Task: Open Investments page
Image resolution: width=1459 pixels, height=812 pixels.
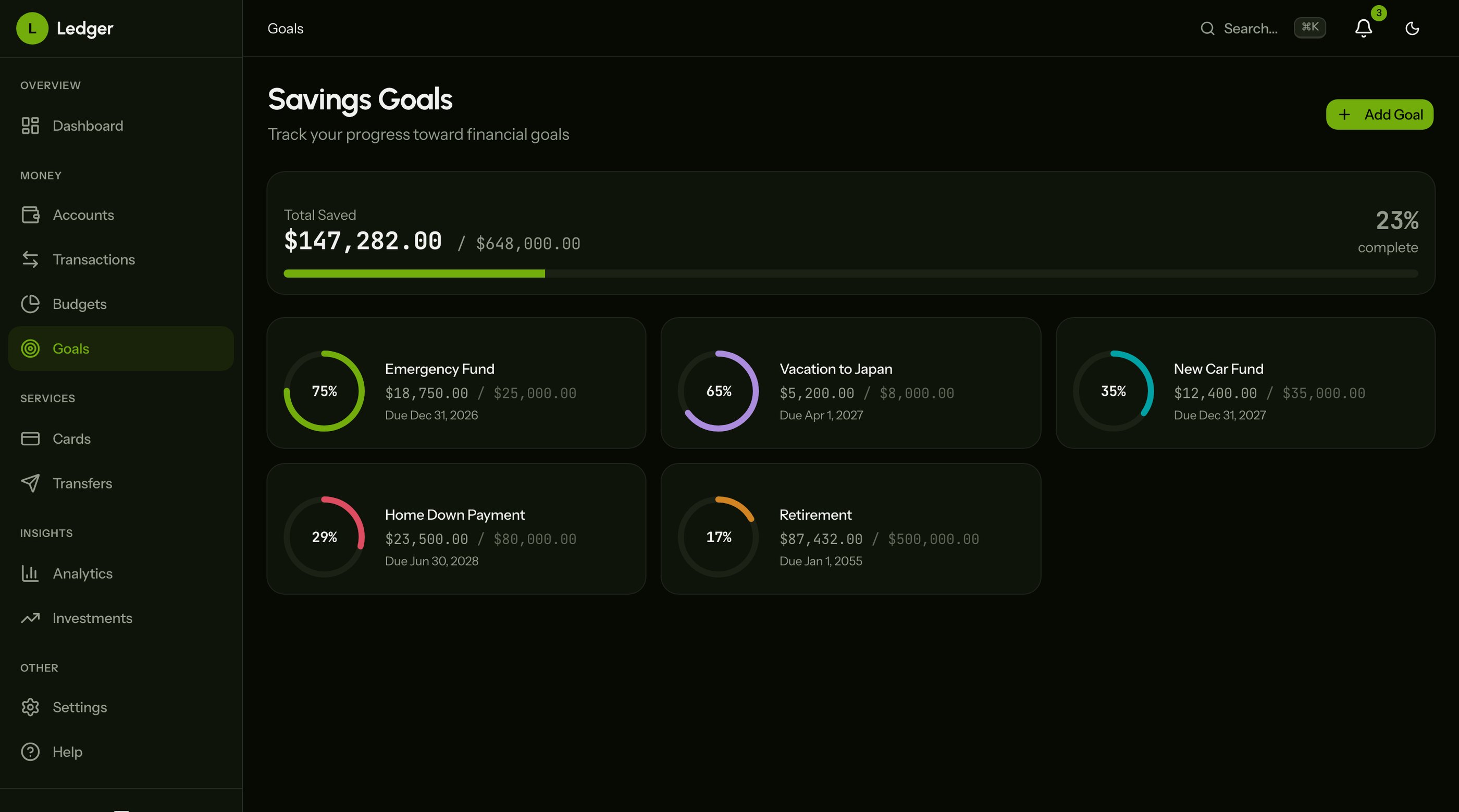Action: coord(121,618)
